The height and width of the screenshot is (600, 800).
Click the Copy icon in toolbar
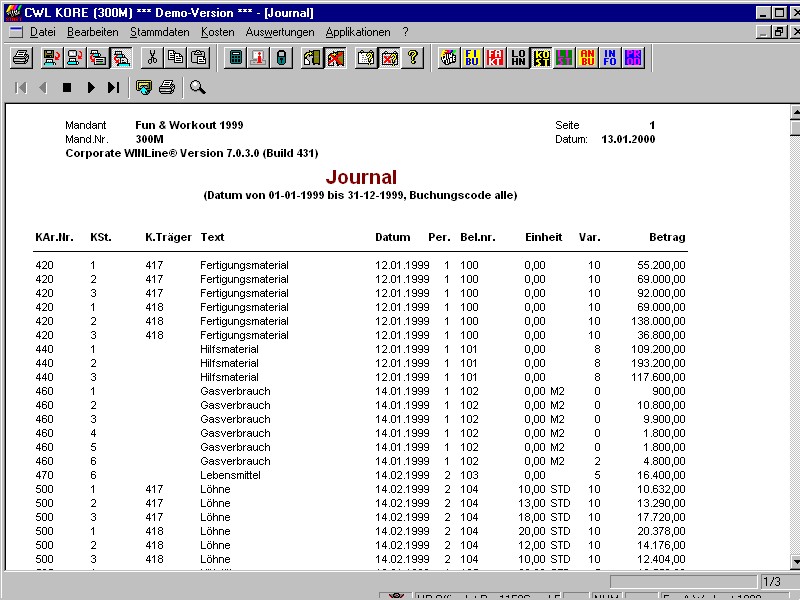pyautogui.click(x=176, y=58)
